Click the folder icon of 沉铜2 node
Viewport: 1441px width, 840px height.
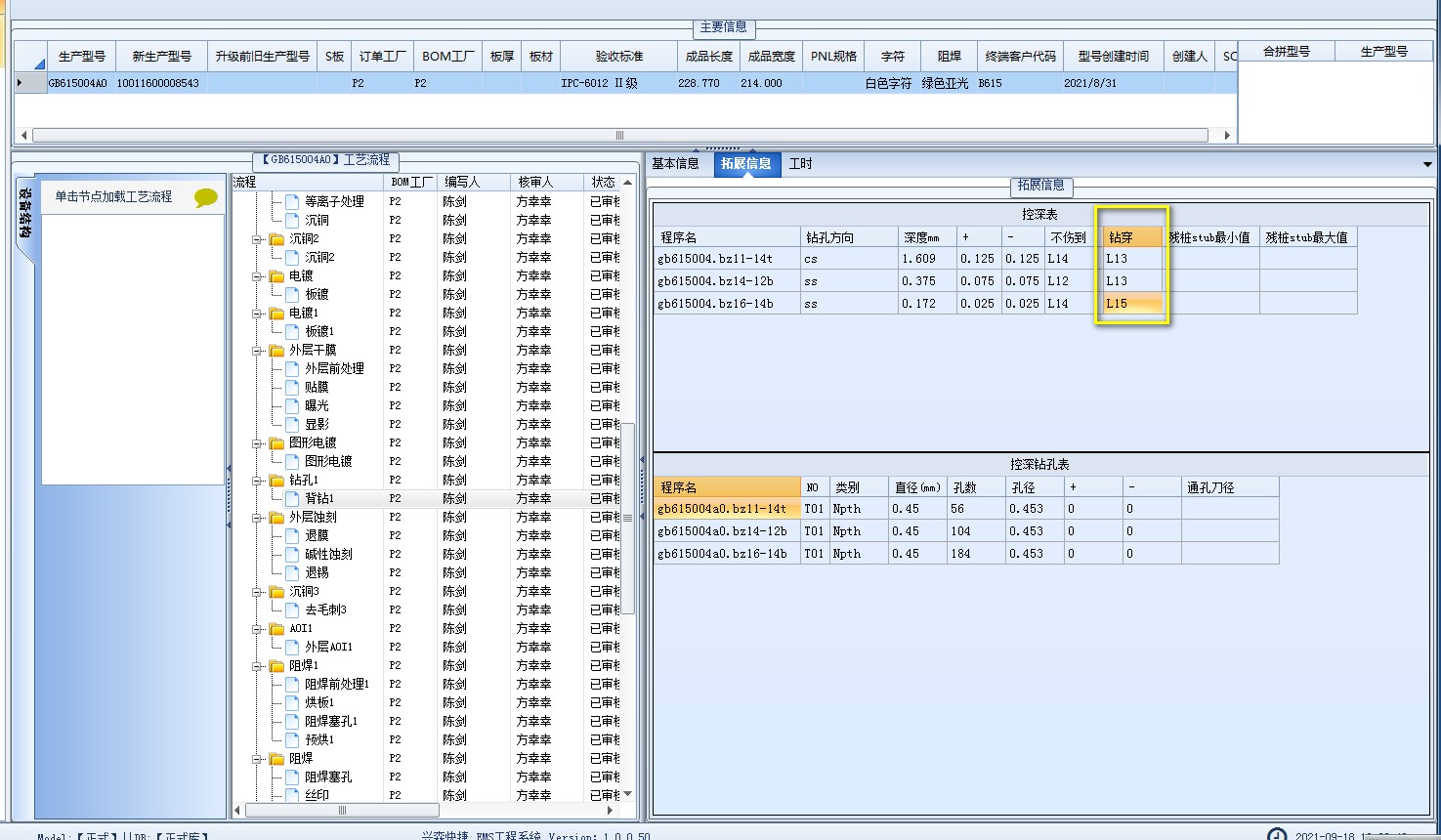[x=276, y=238]
